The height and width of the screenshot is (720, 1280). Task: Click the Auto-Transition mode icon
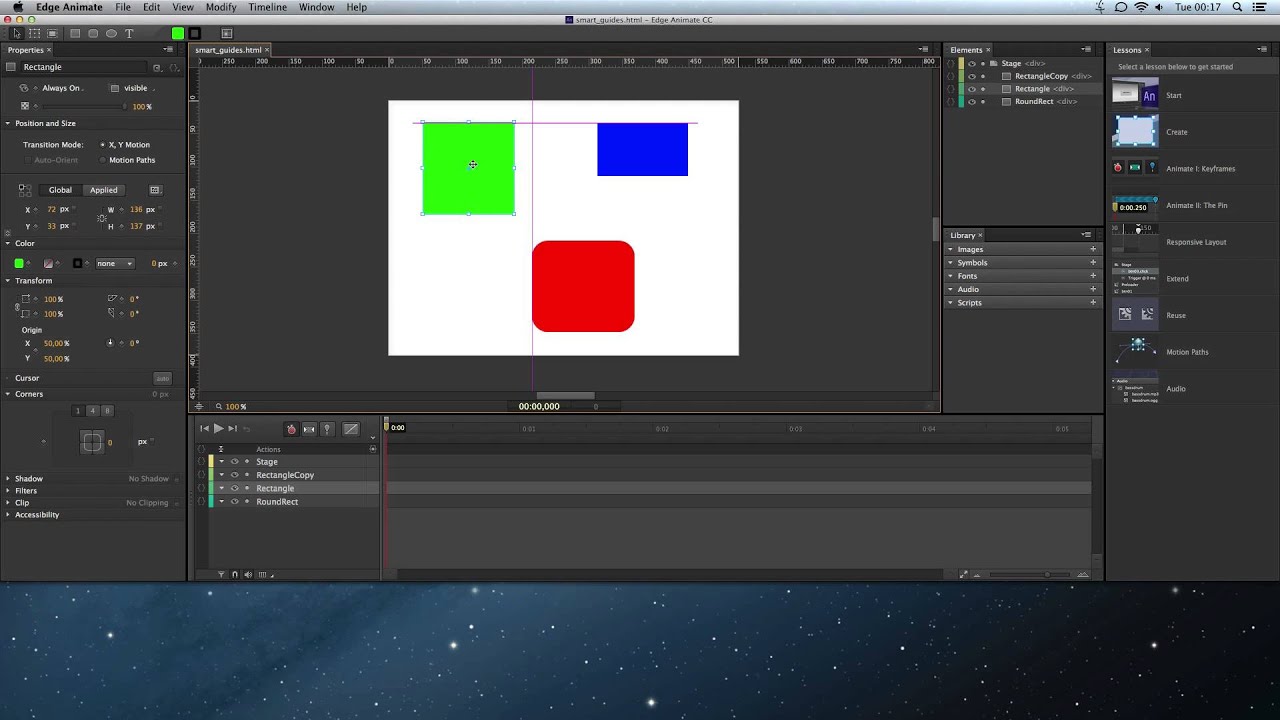(309, 429)
